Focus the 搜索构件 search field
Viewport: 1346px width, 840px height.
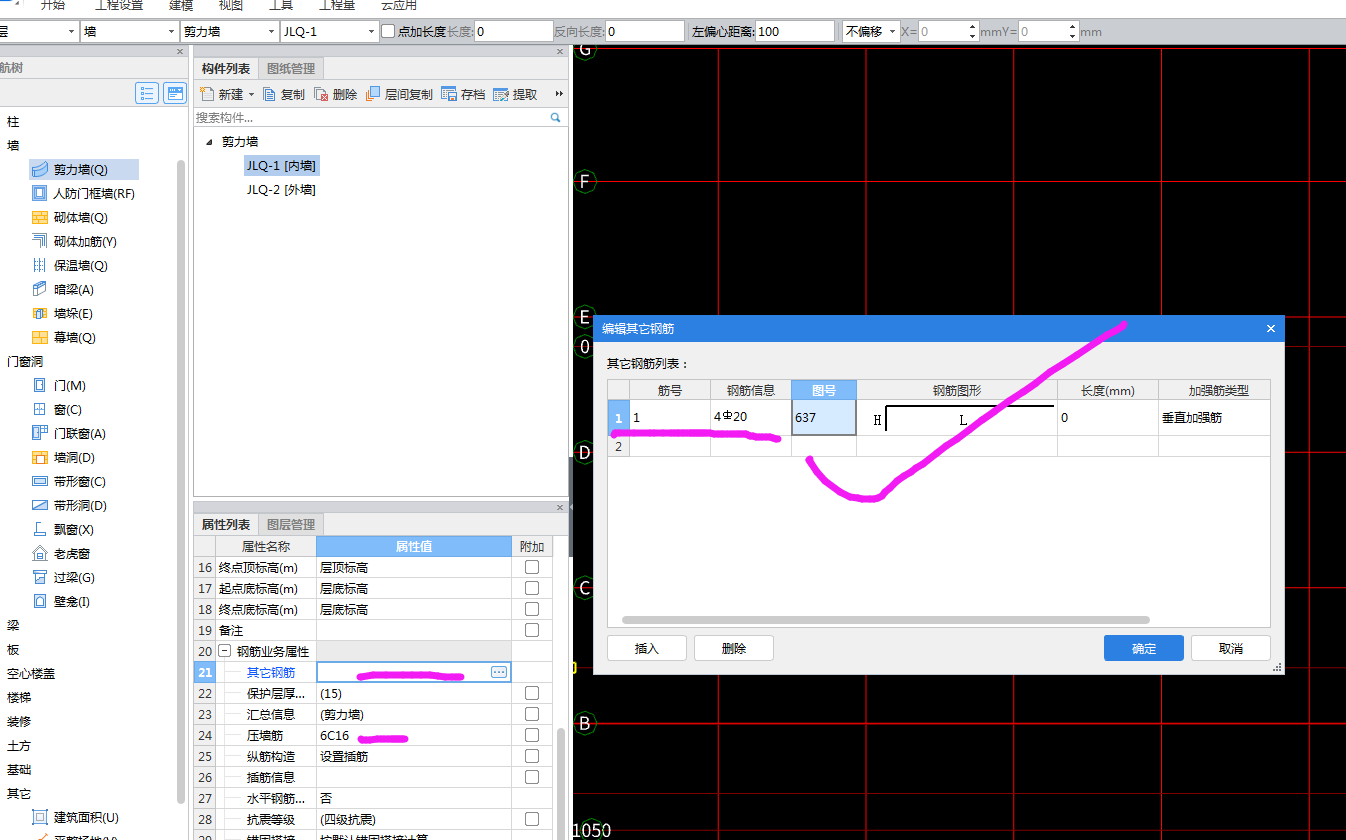point(372,118)
